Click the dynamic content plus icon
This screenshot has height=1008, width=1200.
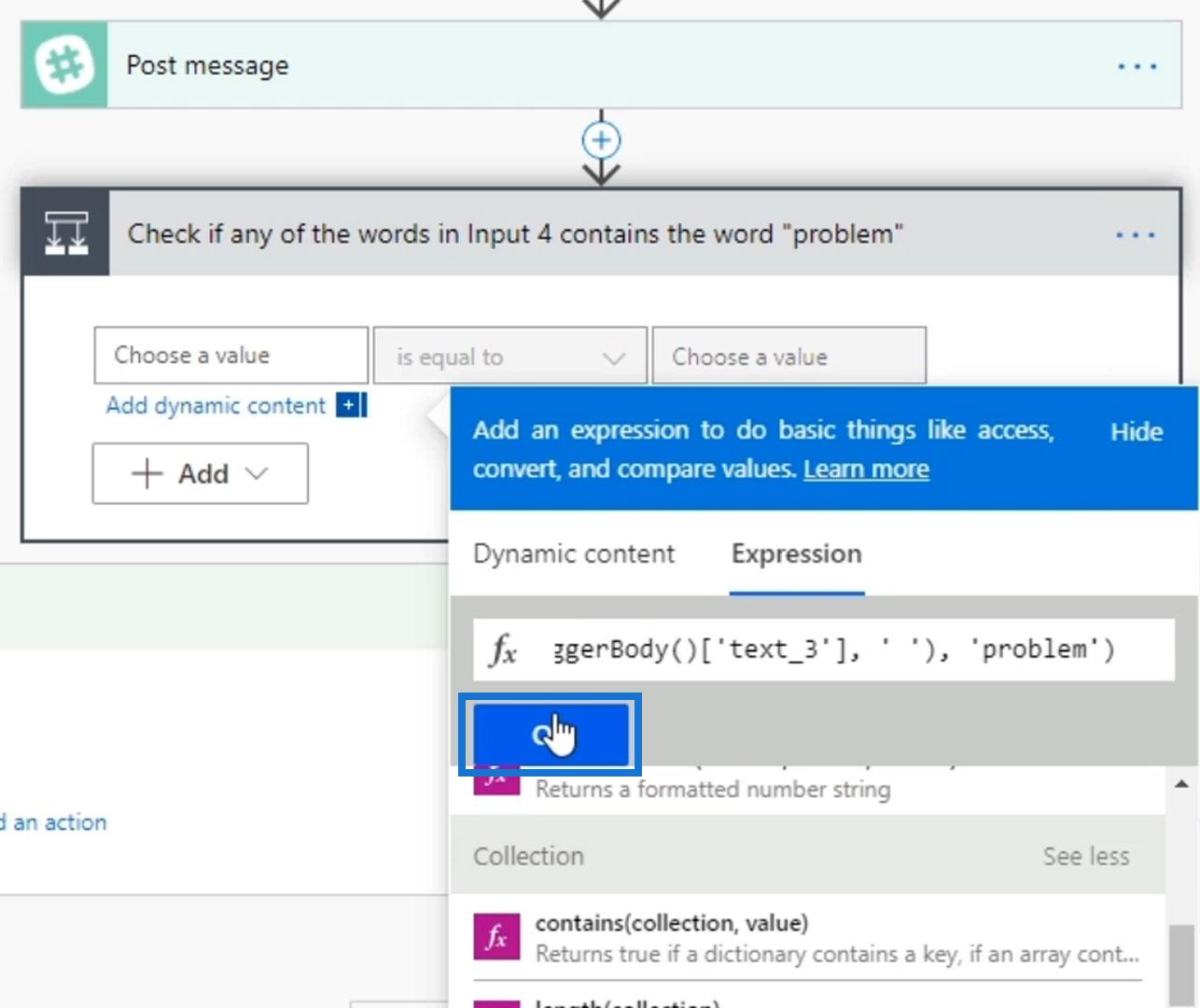pos(351,405)
